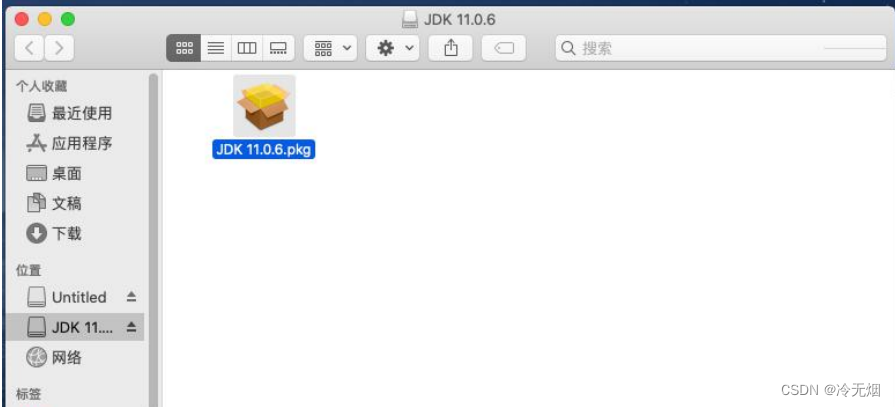Minimize the window with yellow button
Image resolution: width=895 pixels, height=407 pixels.
tap(45, 20)
